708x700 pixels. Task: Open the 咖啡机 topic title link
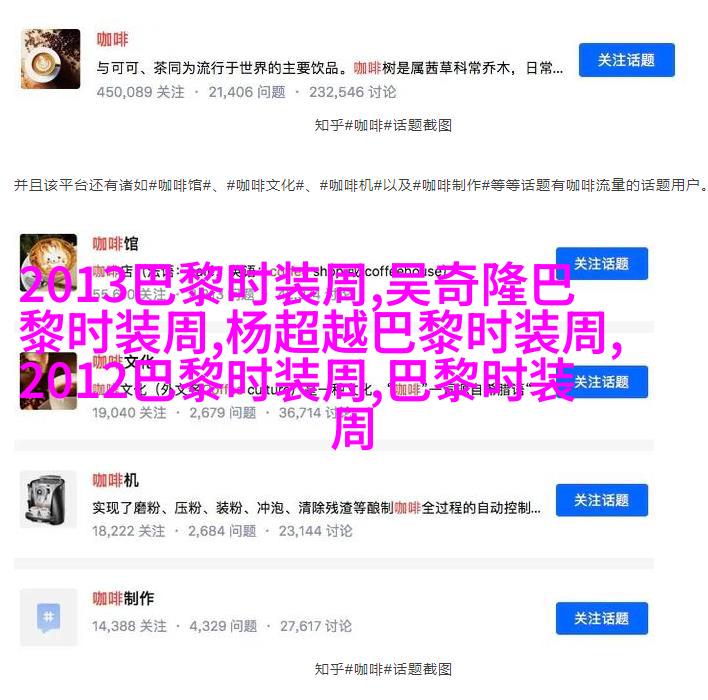point(115,480)
